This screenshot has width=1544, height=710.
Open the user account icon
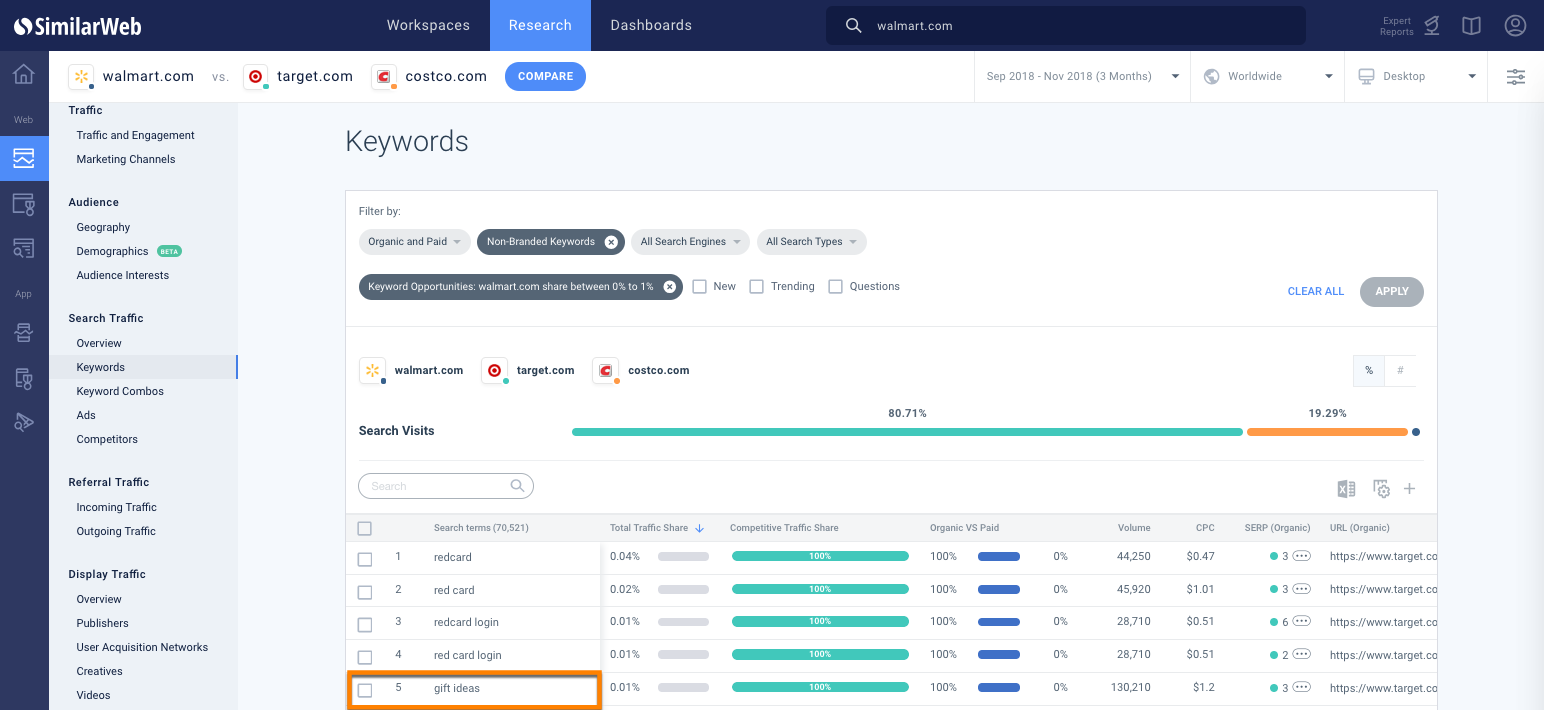[x=1515, y=25]
